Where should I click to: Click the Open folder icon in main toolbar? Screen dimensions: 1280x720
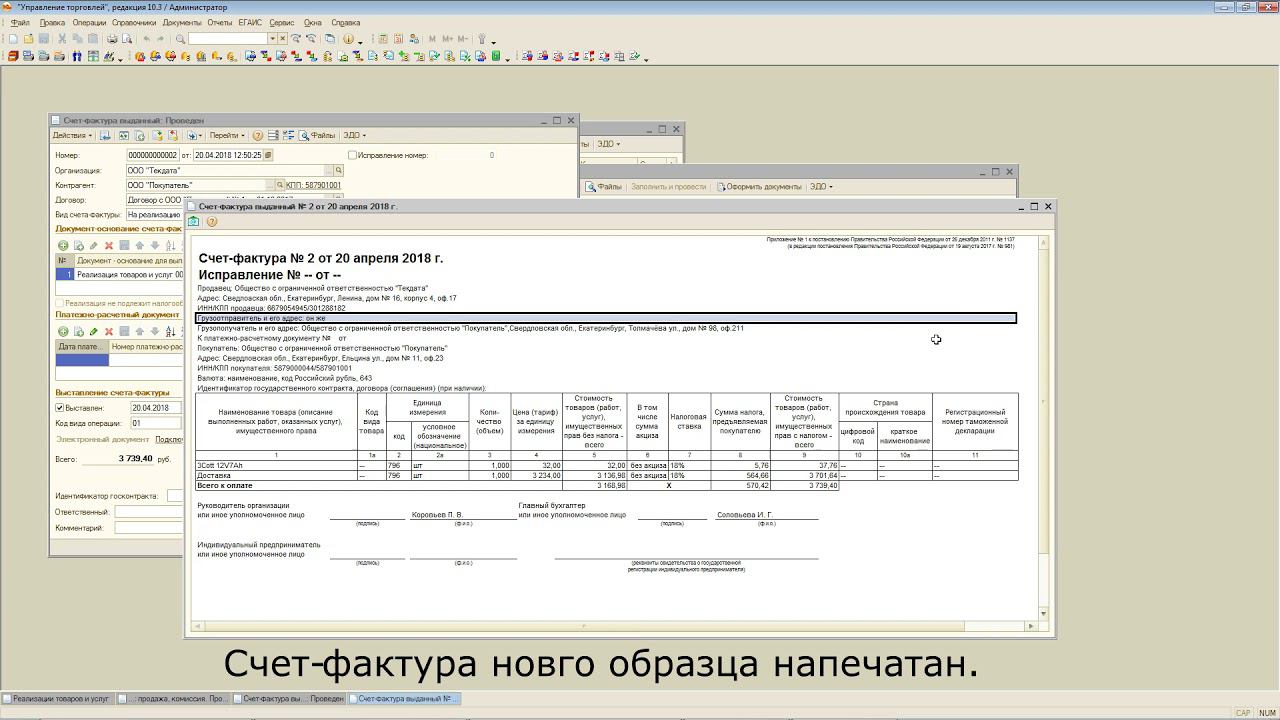pos(29,39)
